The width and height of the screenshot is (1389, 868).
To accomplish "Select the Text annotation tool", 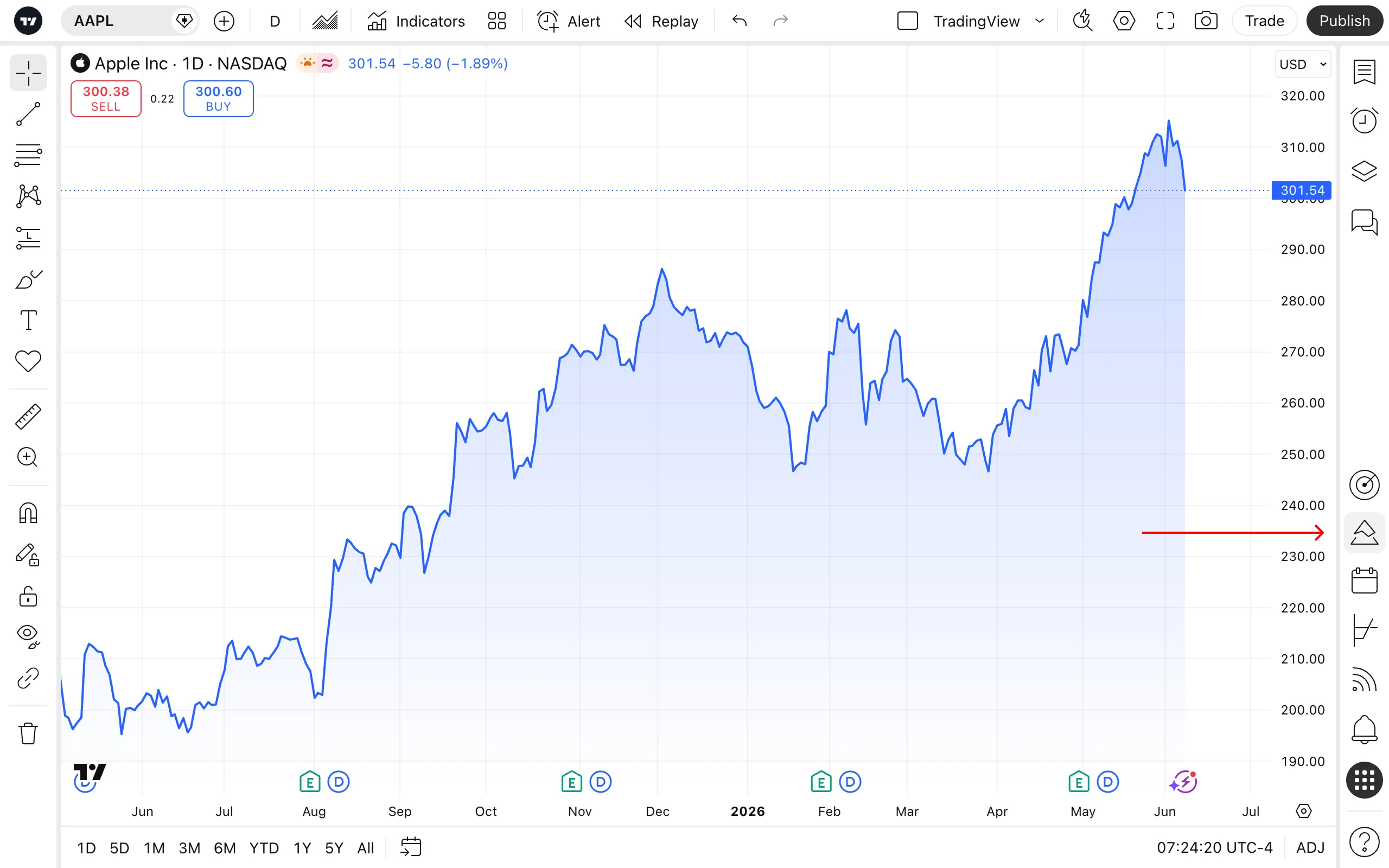I will coord(28,320).
